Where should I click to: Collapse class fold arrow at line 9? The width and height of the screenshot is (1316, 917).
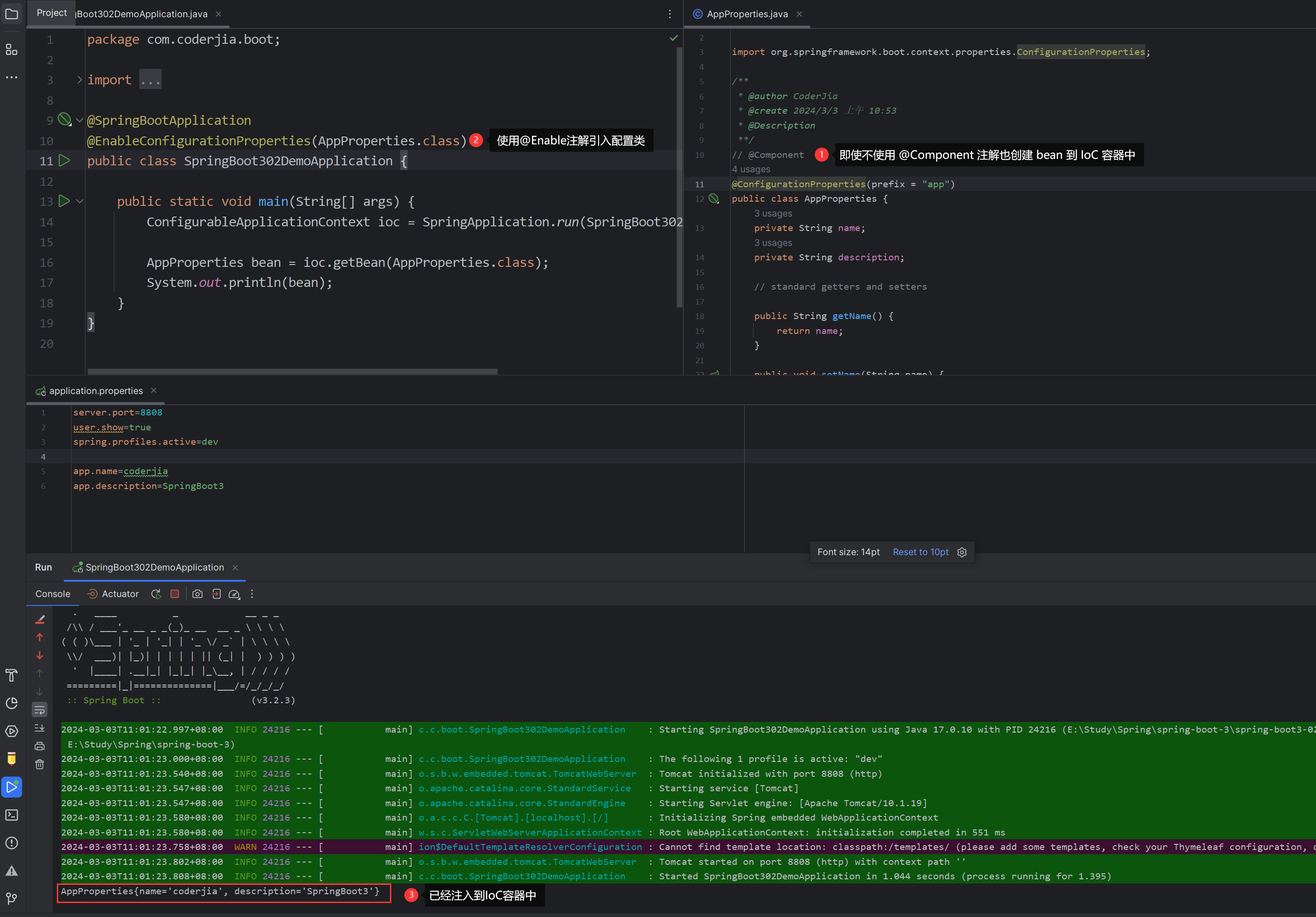pos(80,120)
